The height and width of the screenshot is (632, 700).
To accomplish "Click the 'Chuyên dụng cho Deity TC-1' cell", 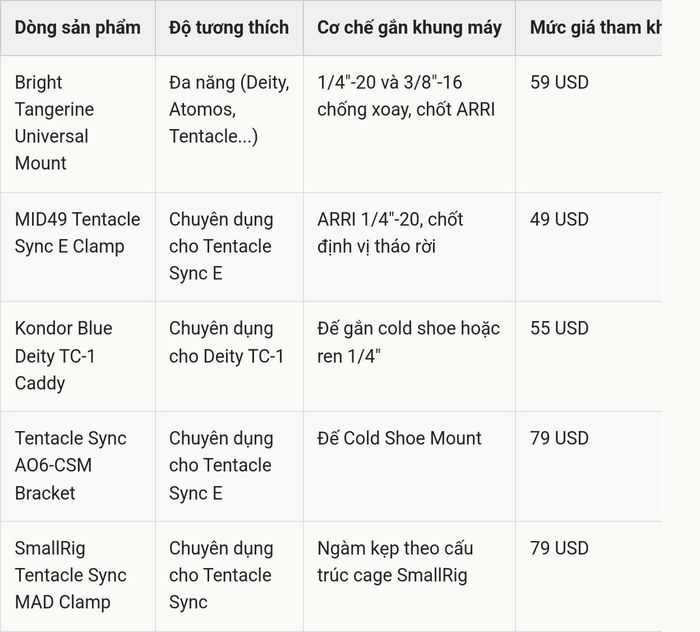I will pyautogui.click(x=229, y=356).
